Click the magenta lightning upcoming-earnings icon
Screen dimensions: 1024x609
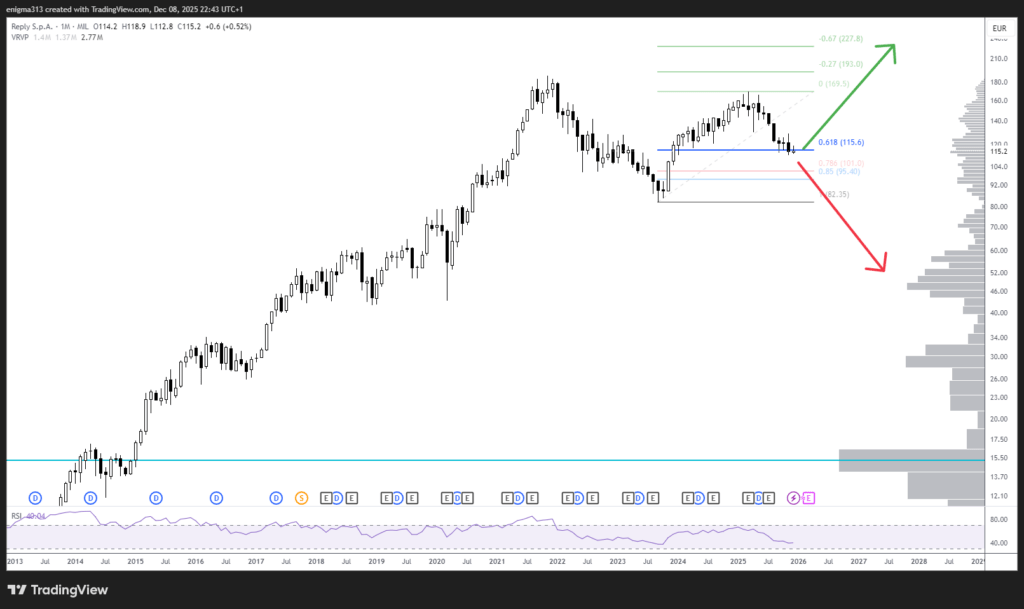791,497
